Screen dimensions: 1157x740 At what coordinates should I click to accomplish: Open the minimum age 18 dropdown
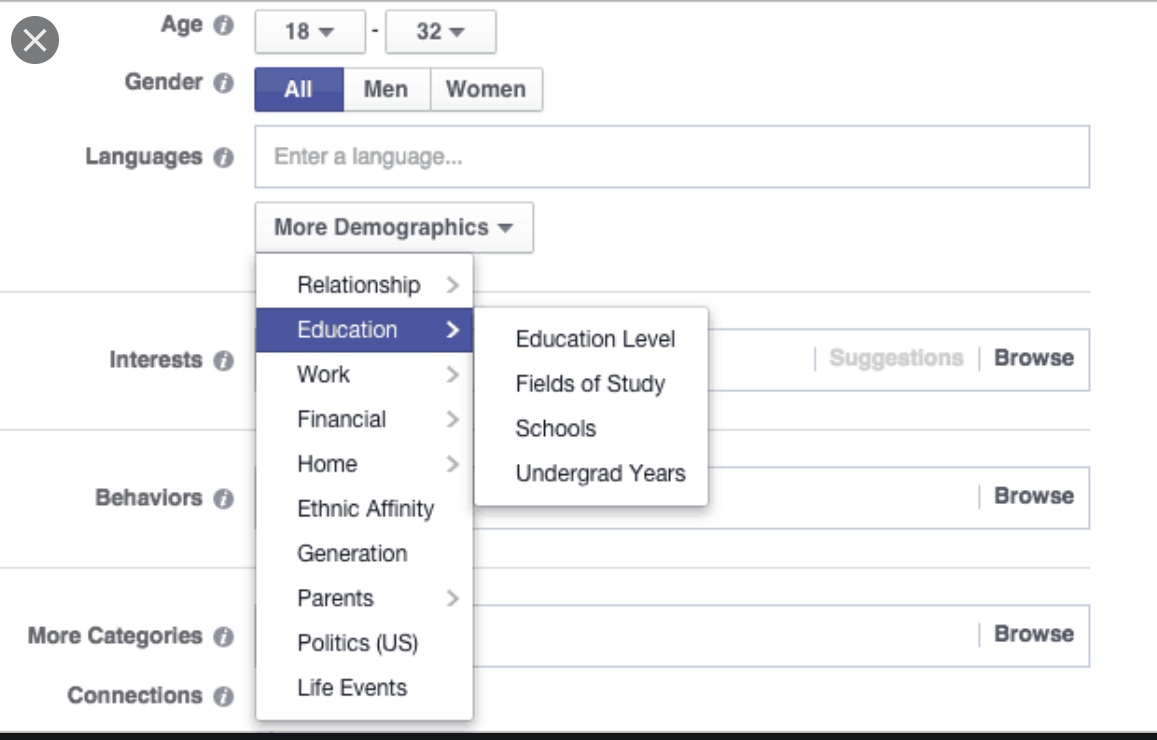tap(310, 32)
